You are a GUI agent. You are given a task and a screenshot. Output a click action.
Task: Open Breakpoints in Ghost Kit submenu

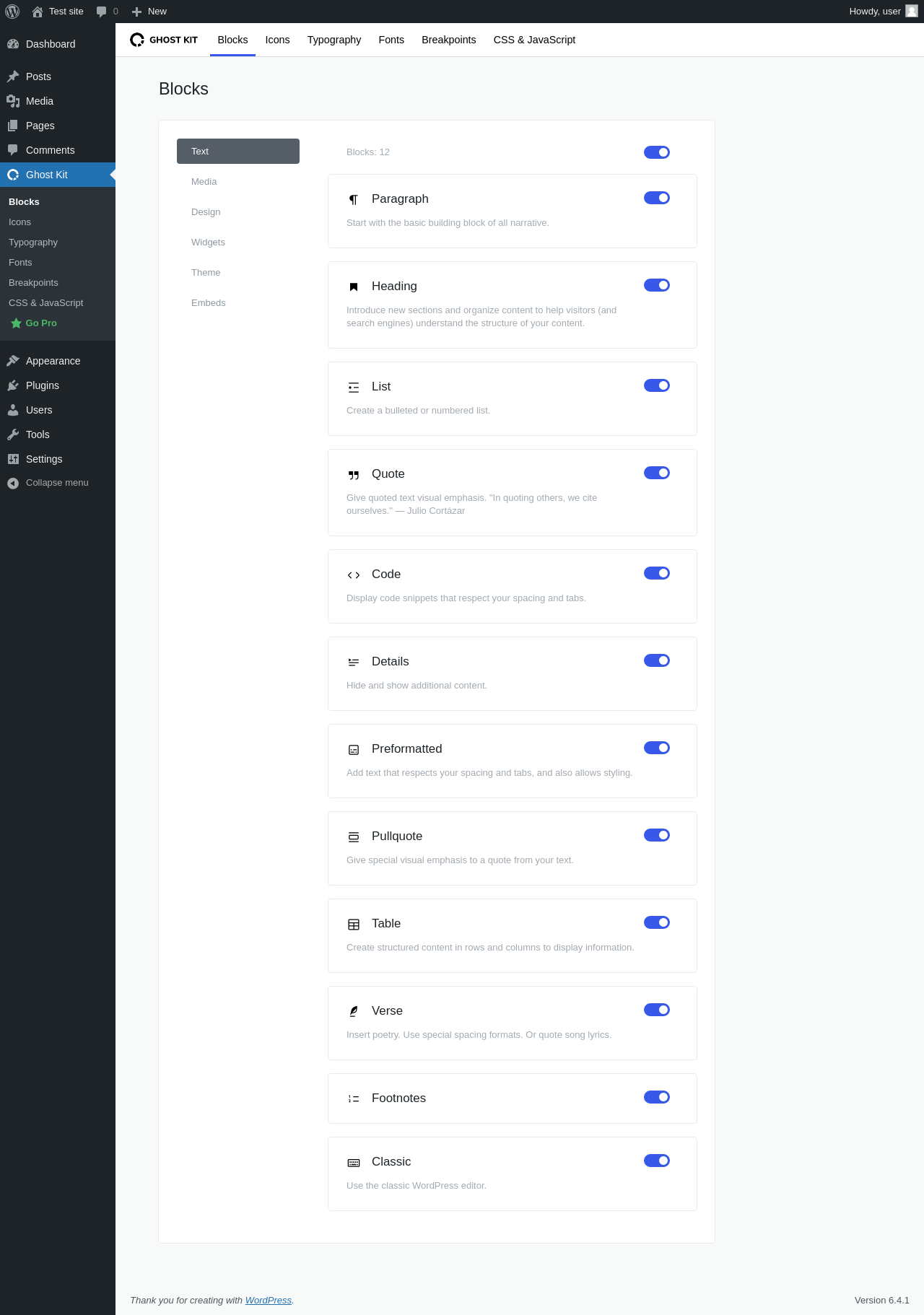(x=33, y=283)
